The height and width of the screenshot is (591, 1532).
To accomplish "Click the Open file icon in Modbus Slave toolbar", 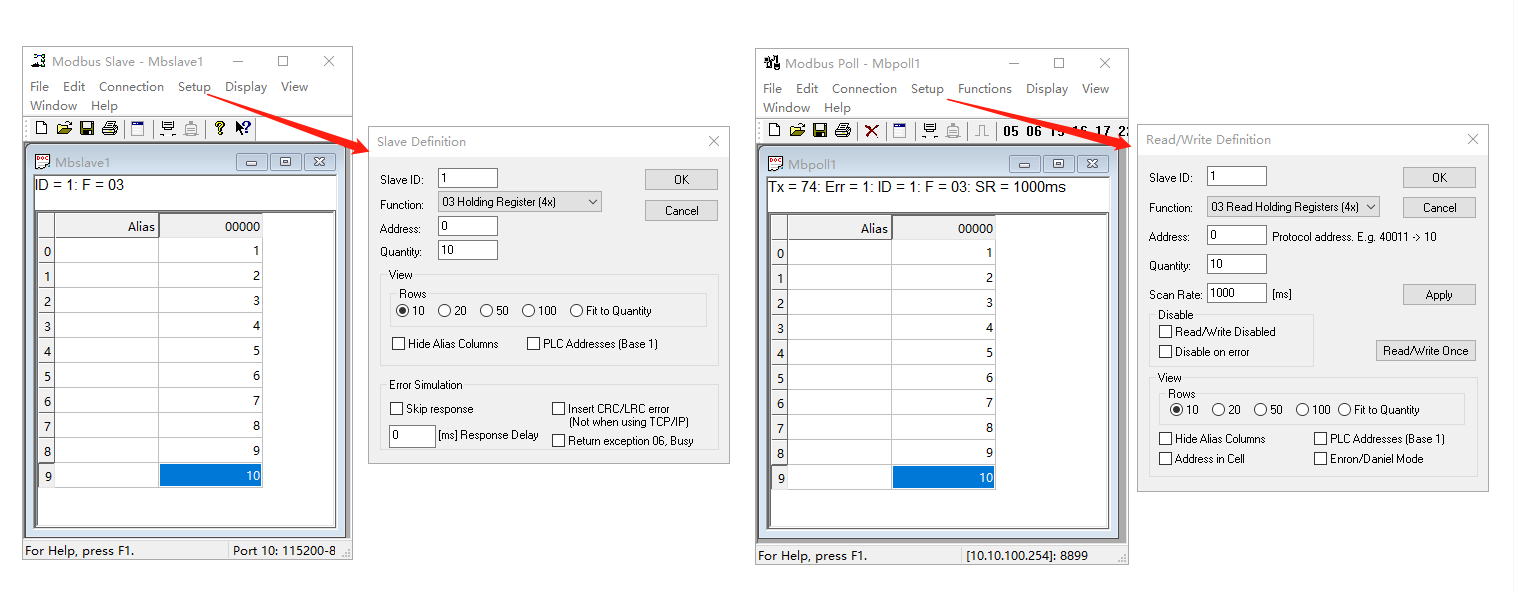I will point(64,128).
